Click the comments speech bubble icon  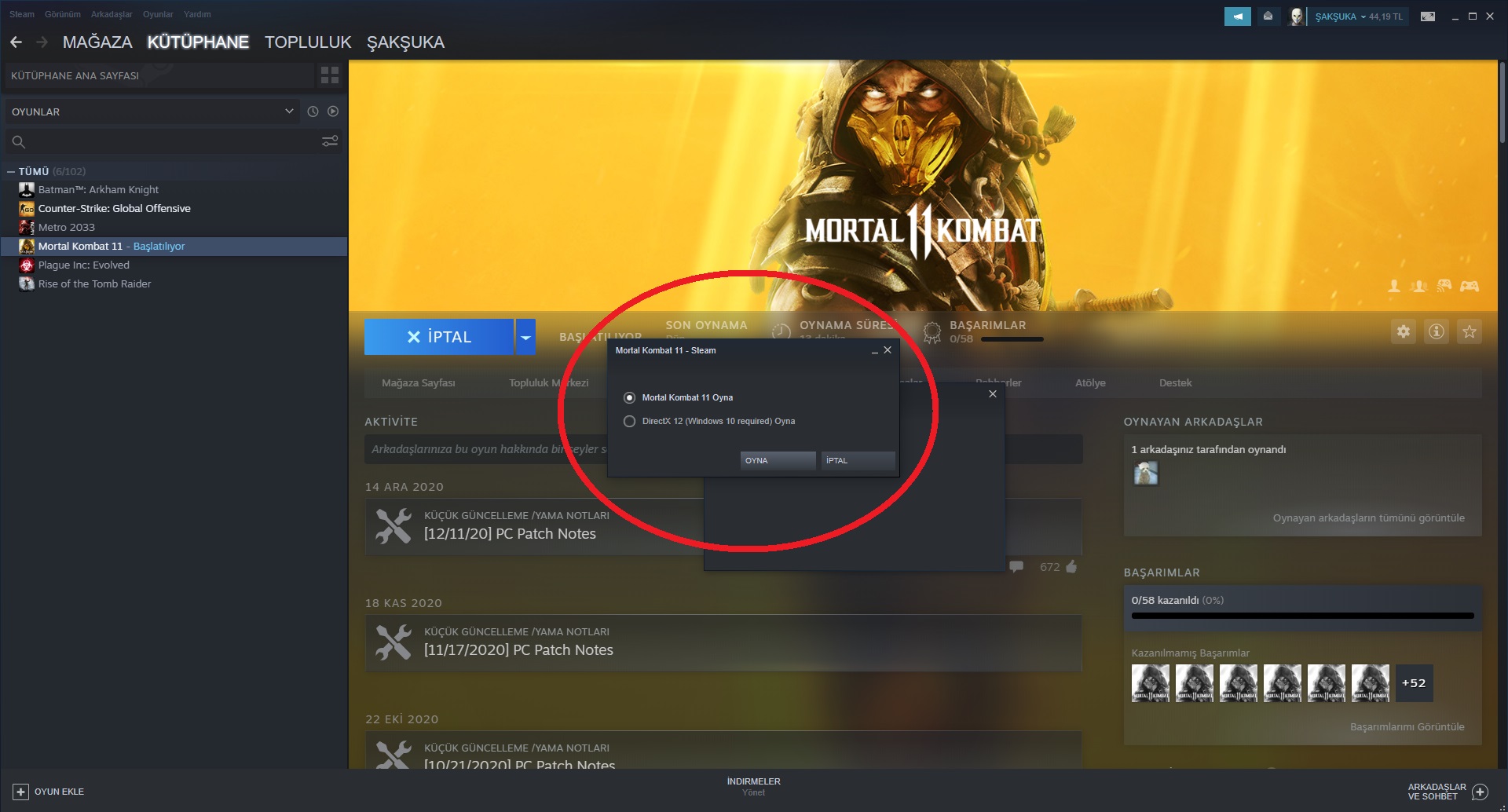tap(1016, 566)
